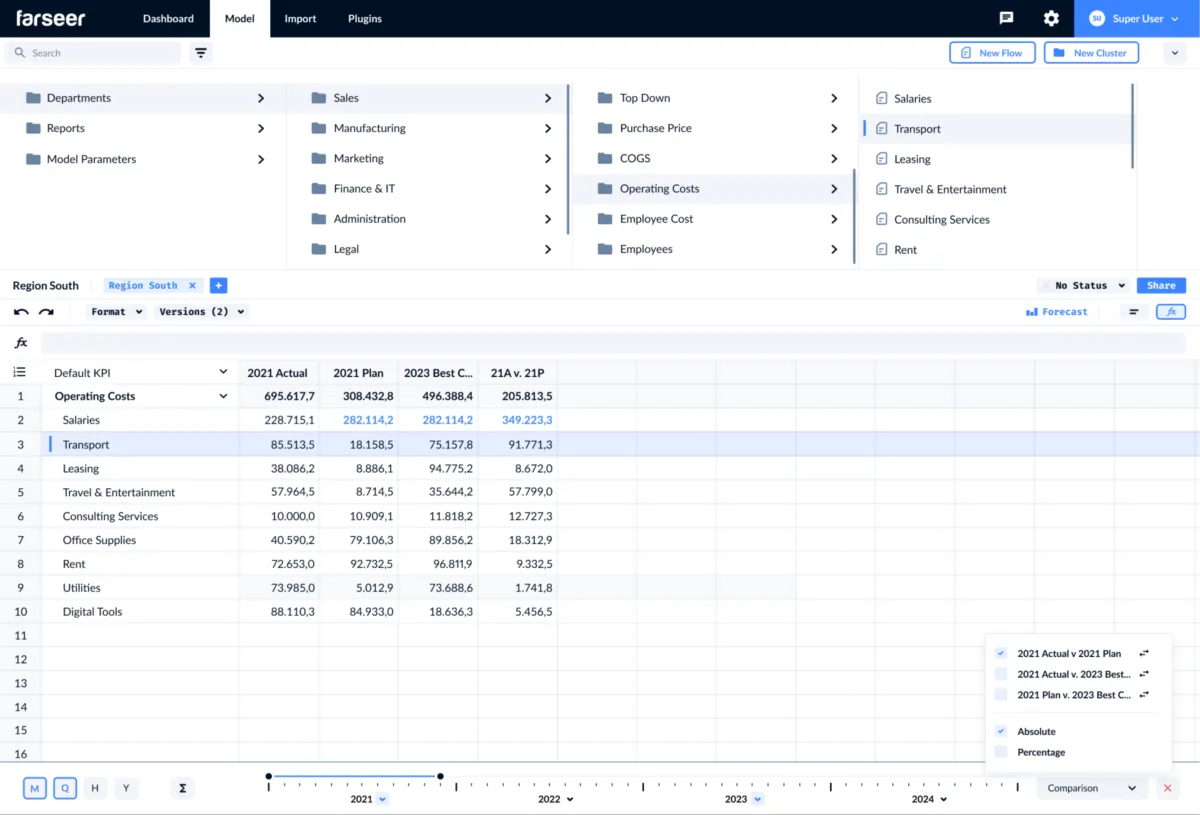Close the comparison panel with red X
This screenshot has height=815, width=1200.
click(x=1167, y=788)
